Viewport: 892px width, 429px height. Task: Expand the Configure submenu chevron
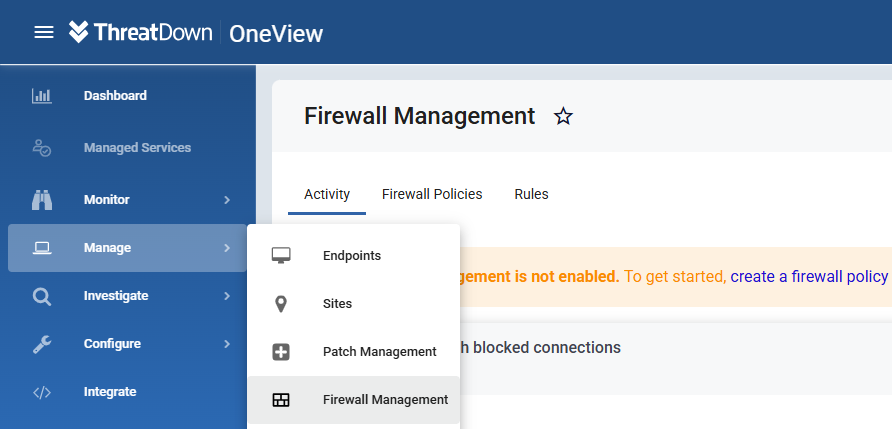pyautogui.click(x=227, y=344)
